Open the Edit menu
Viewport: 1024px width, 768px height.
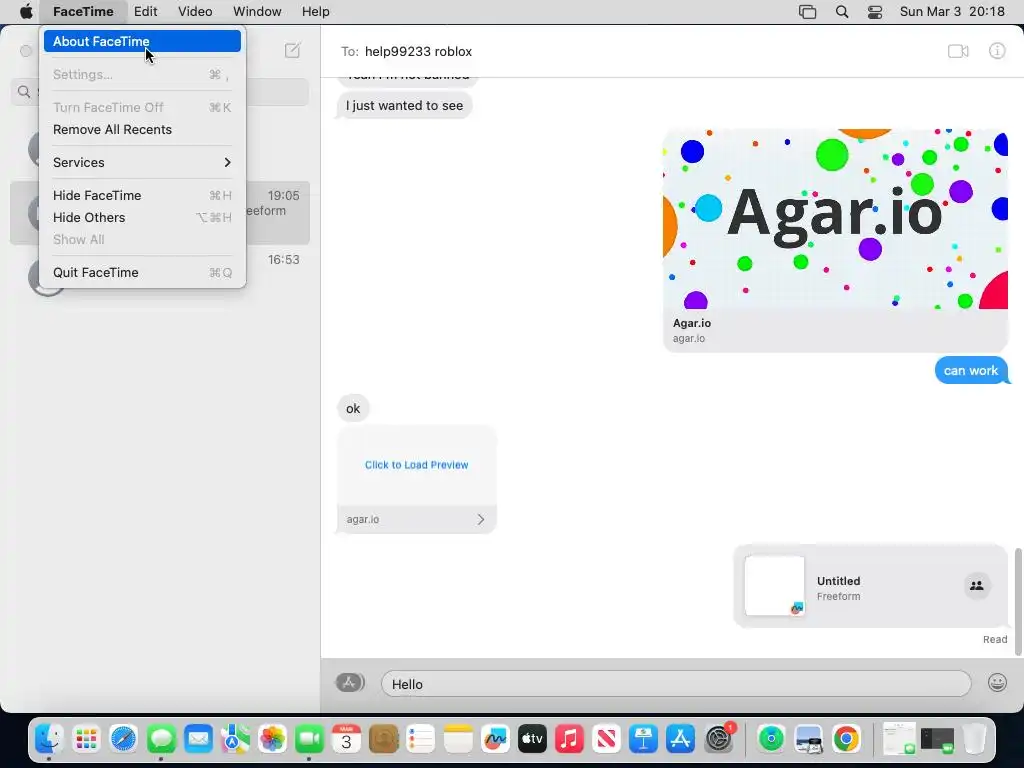coord(145,12)
